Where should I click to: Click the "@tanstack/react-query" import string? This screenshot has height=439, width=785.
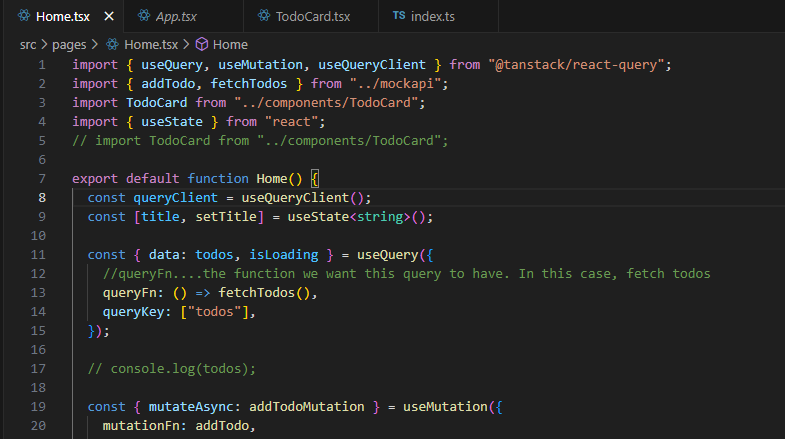(x=576, y=65)
